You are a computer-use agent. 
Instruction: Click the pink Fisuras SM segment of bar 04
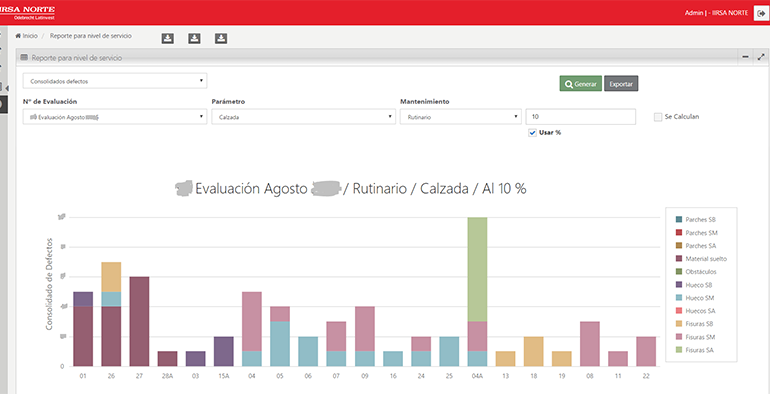coord(251,322)
